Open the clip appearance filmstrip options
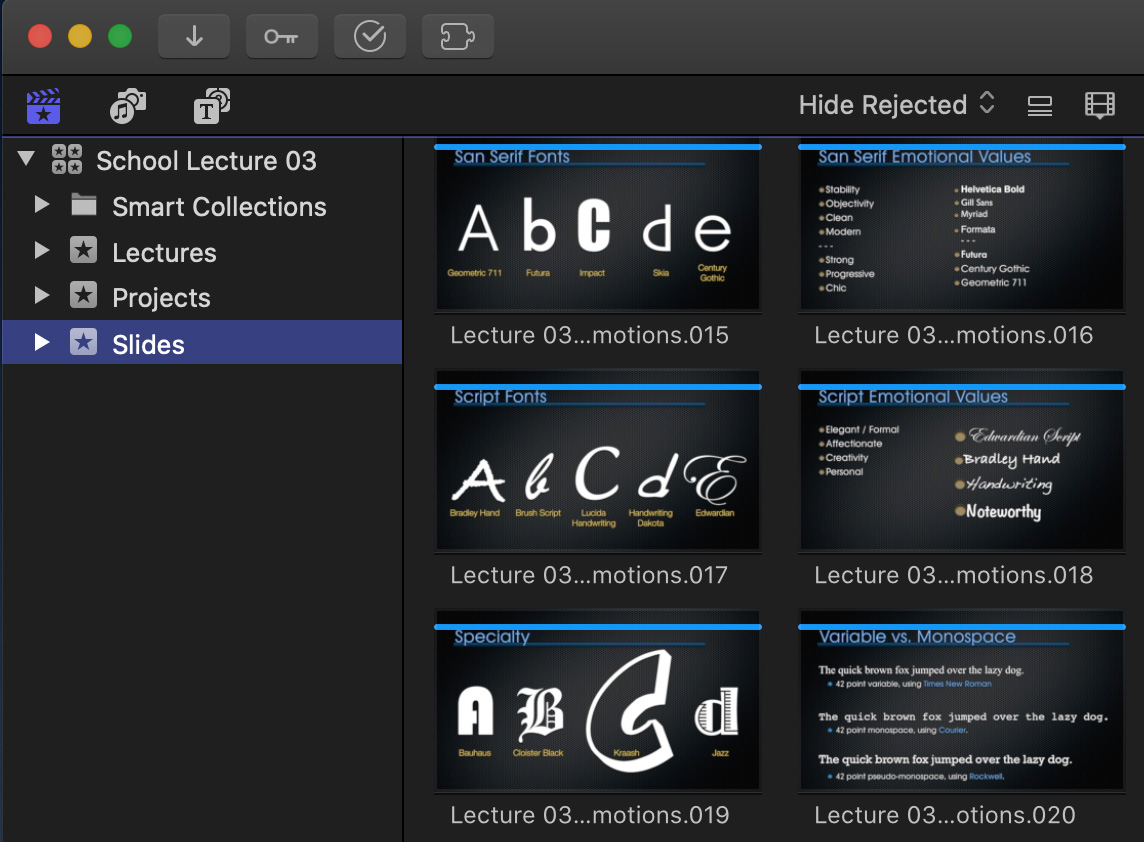This screenshot has height=842, width=1144. pyautogui.click(x=1099, y=105)
